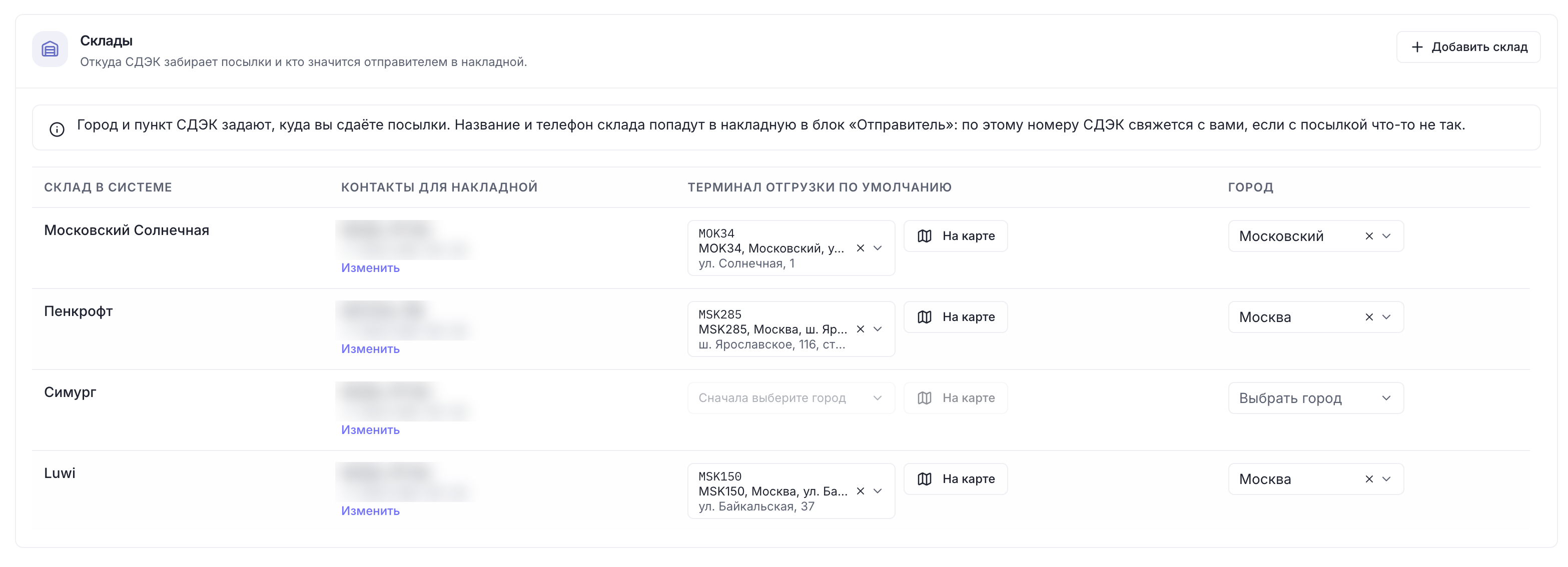Expand the MOK34 terminal dropdown chevron
Image resolution: width=1568 pixels, height=567 pixels.
point(878,248)
